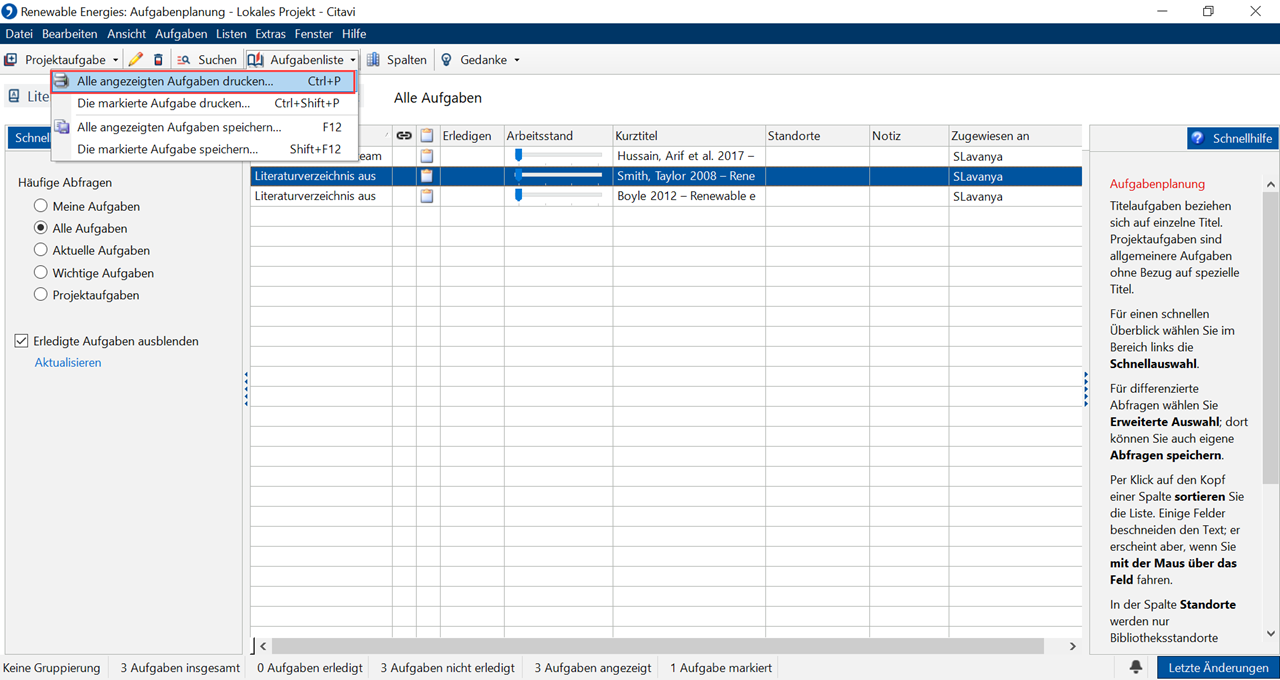1280x680 pixels.
Task: Open the Gedanke dropdown arrow
Action: point(517,60)
